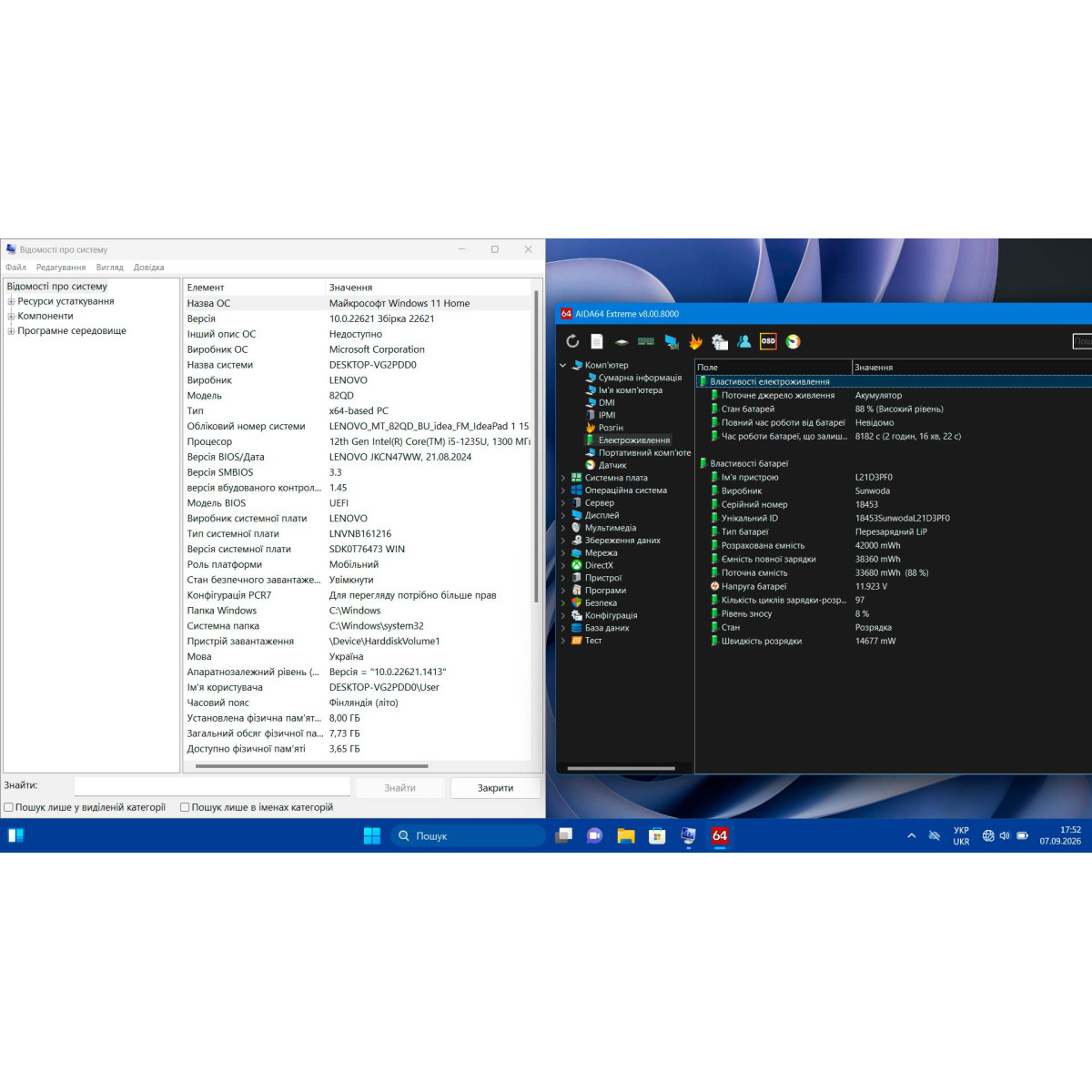Expand Системна плата node chevron
The width and height of the screenshot is (1092, 1092).
[562, 478]
